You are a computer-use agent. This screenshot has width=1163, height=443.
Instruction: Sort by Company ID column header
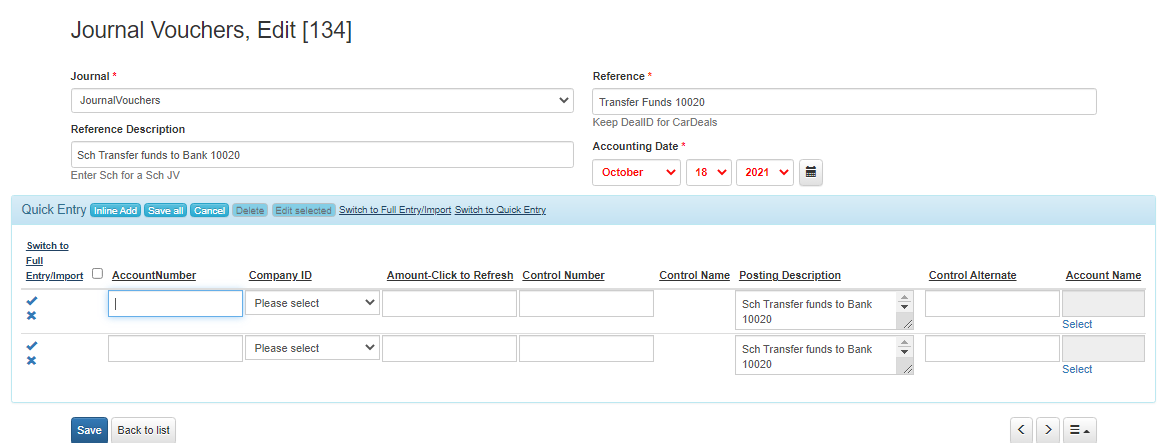click(x=280, y=275)
